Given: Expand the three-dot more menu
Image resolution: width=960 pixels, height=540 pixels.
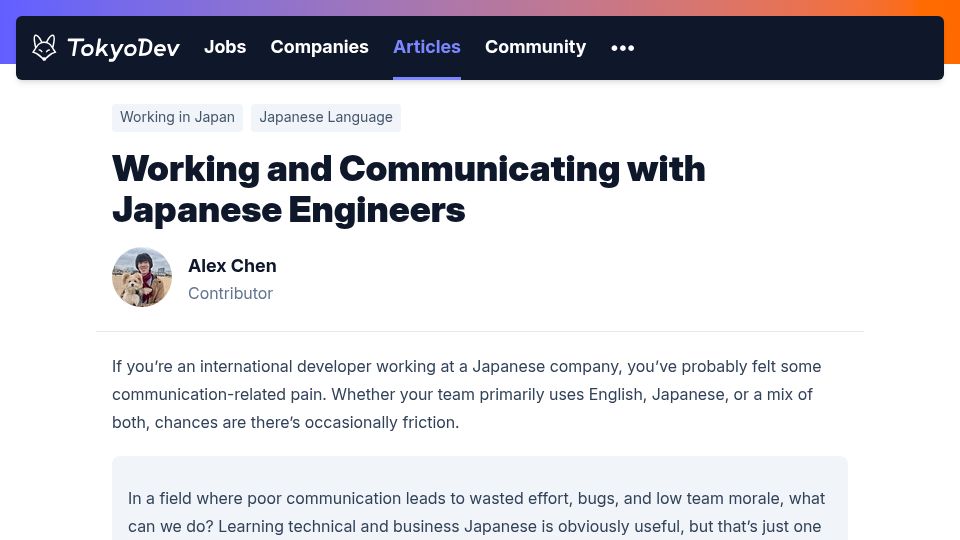Looking at the screenshot, I should [x=623, y=48].
